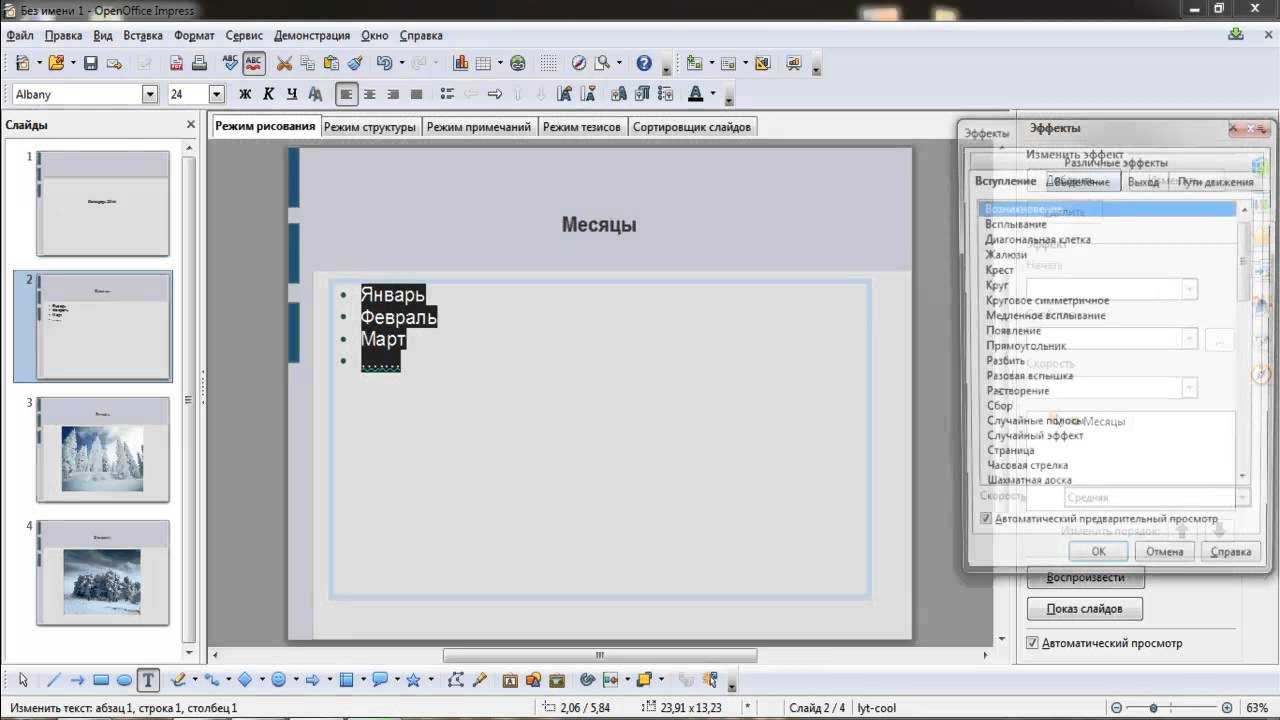1280x720 pixels.
Task: Open the Undo history dropdown arrow
Action: 402,63
